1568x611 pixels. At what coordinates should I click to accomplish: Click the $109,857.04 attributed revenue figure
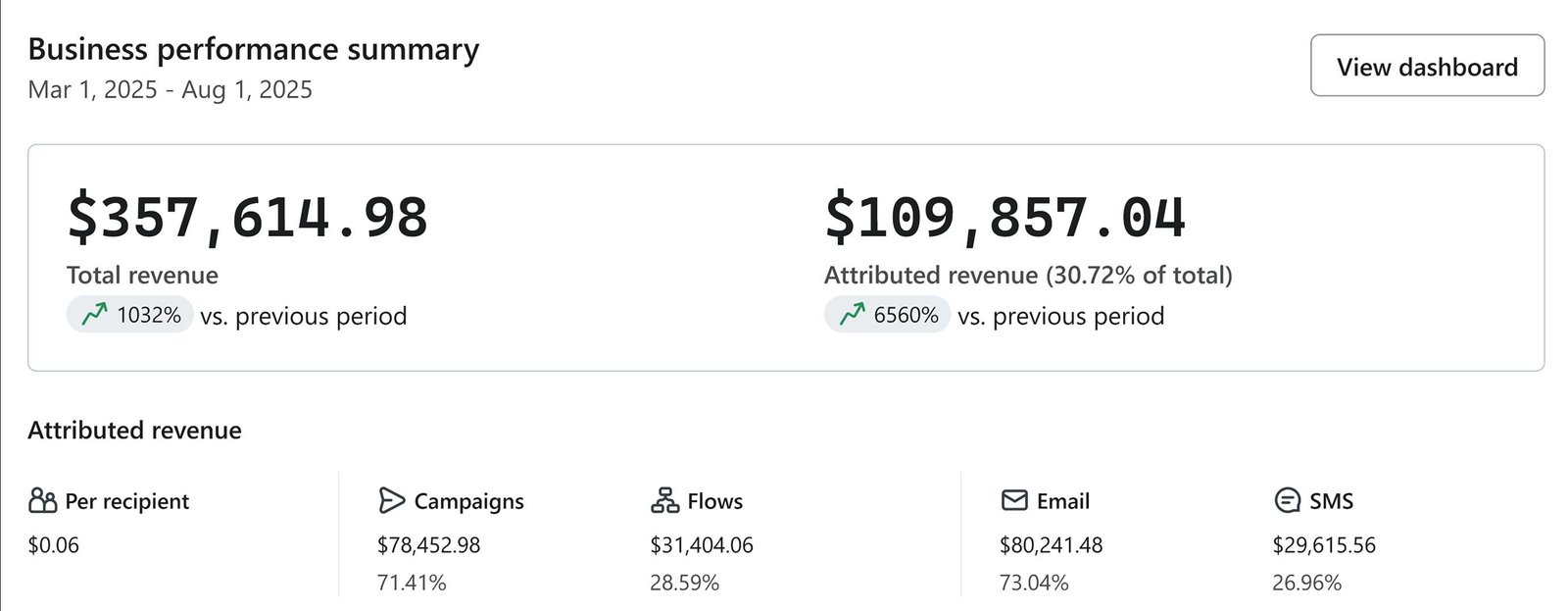pos(1004,217)
